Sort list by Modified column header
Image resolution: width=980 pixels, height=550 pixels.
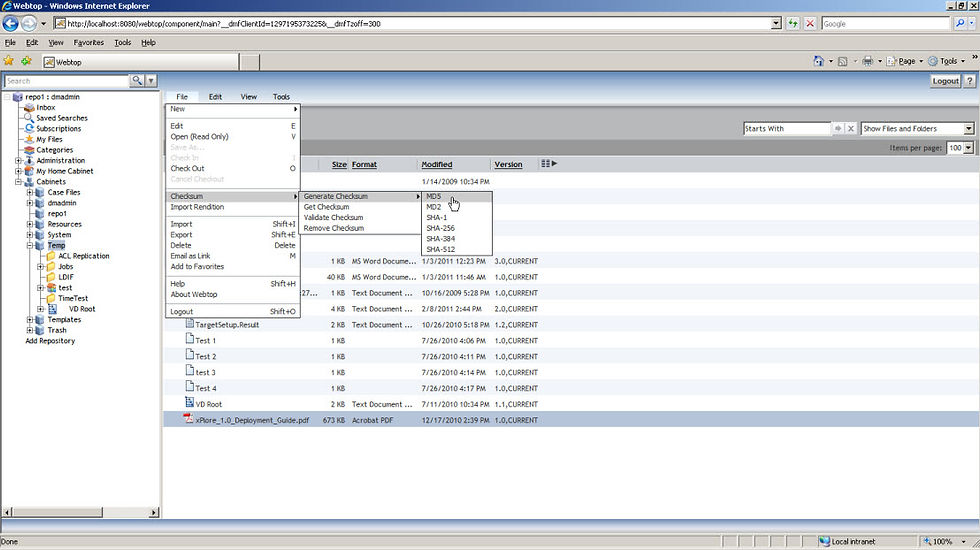[436, 164]
